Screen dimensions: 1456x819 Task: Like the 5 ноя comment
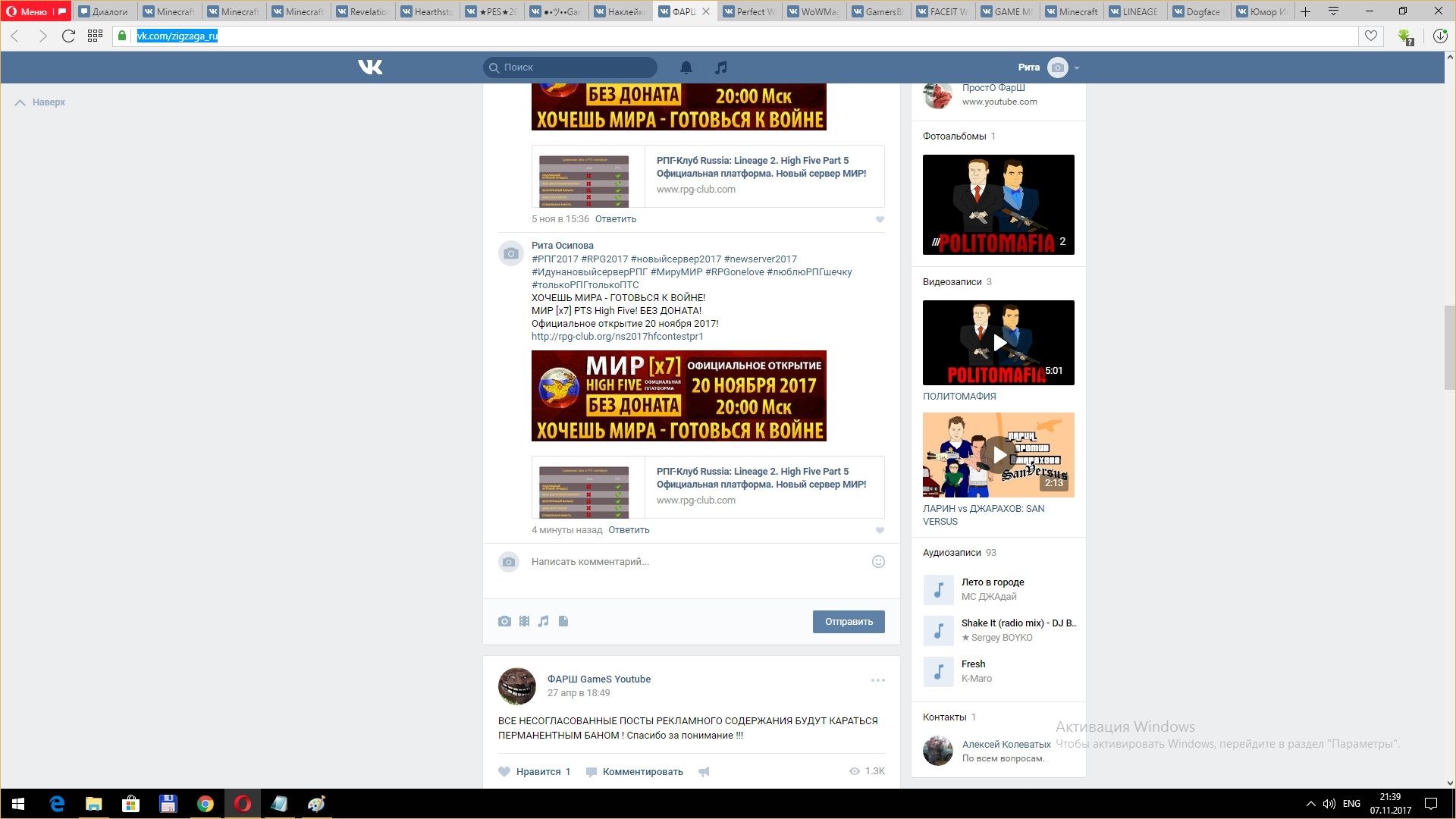(880, 219)
